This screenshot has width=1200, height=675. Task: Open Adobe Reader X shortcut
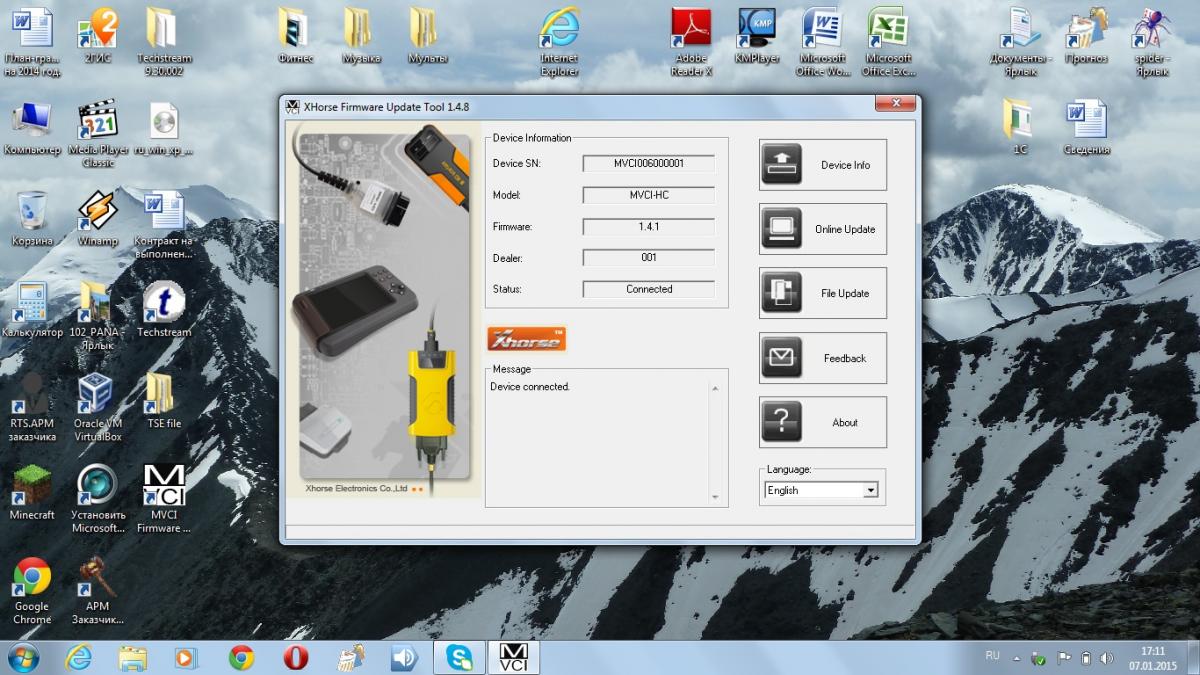click(691, 31)
